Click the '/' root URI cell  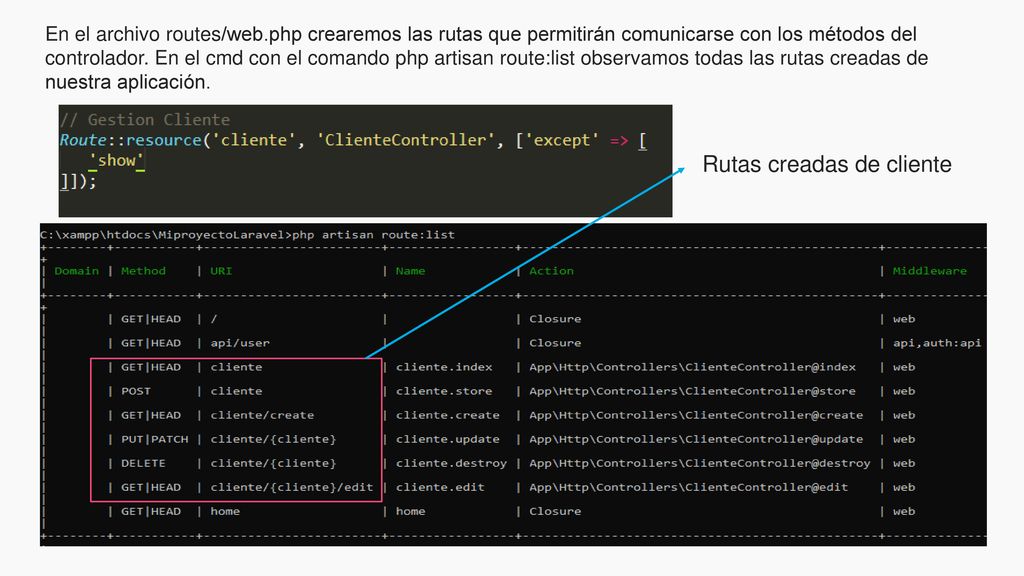tap(214, 319)
